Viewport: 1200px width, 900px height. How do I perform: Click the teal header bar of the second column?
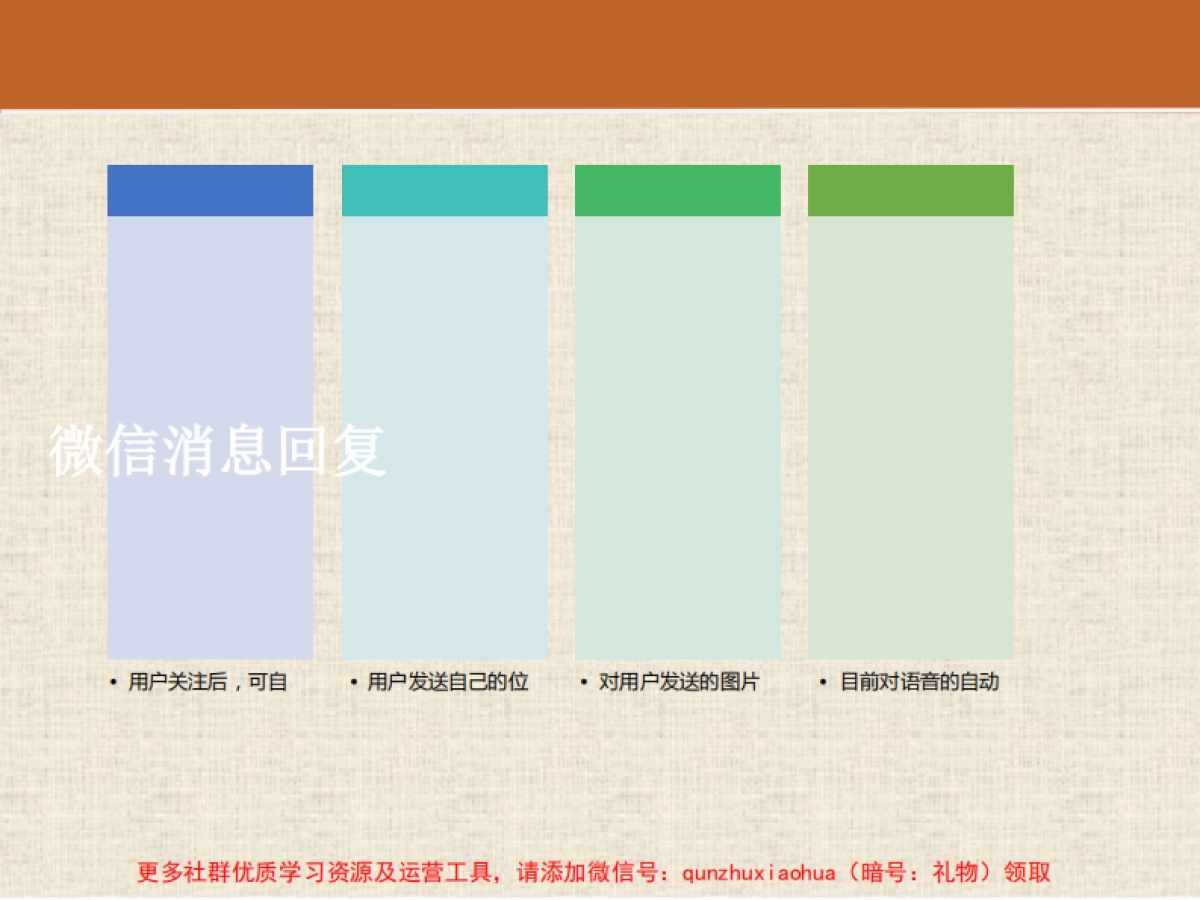pyautogui.click(x=445, y=190)
